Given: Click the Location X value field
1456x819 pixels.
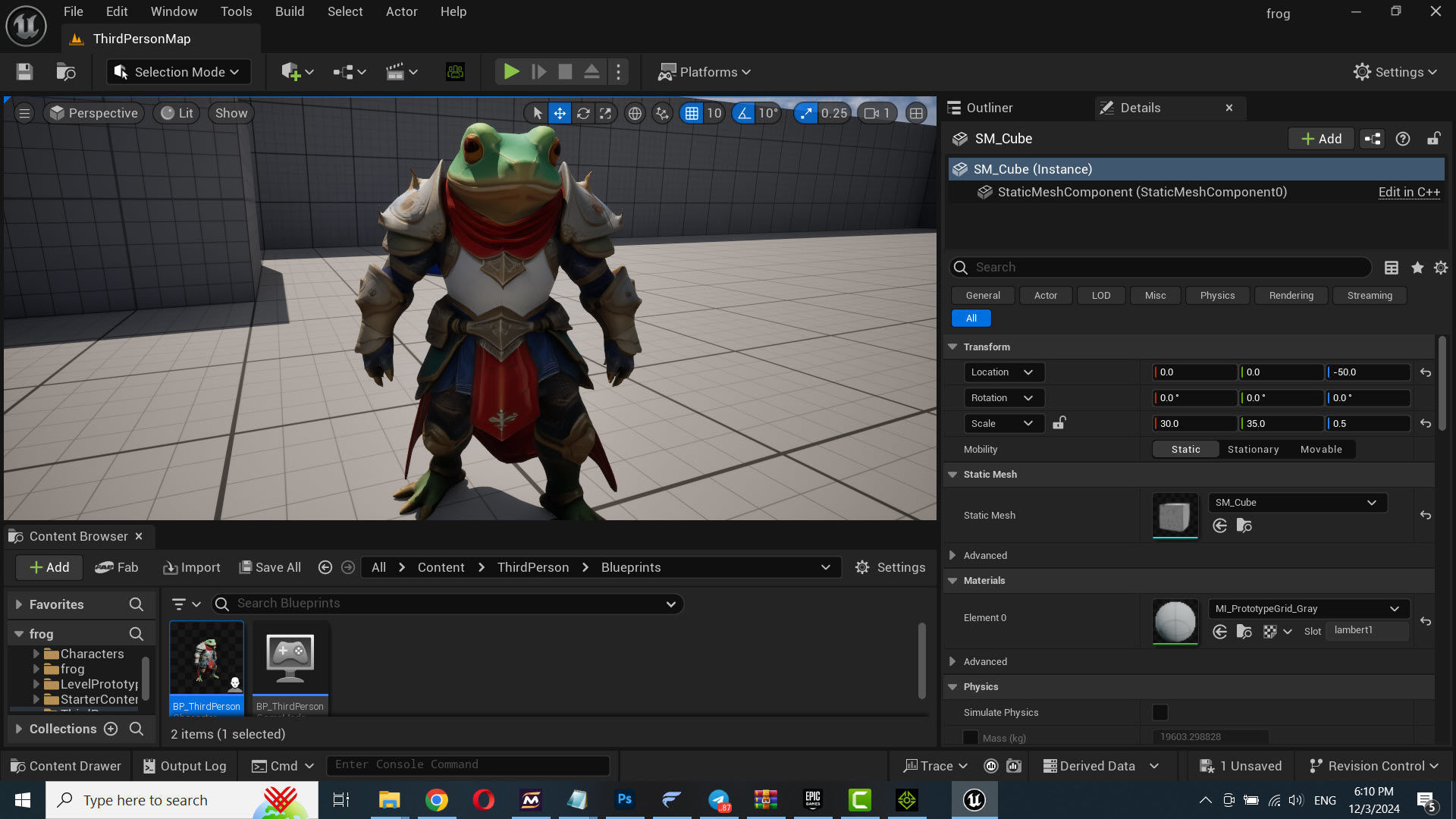Looking at the screenshot, I should coord(1194,372).
